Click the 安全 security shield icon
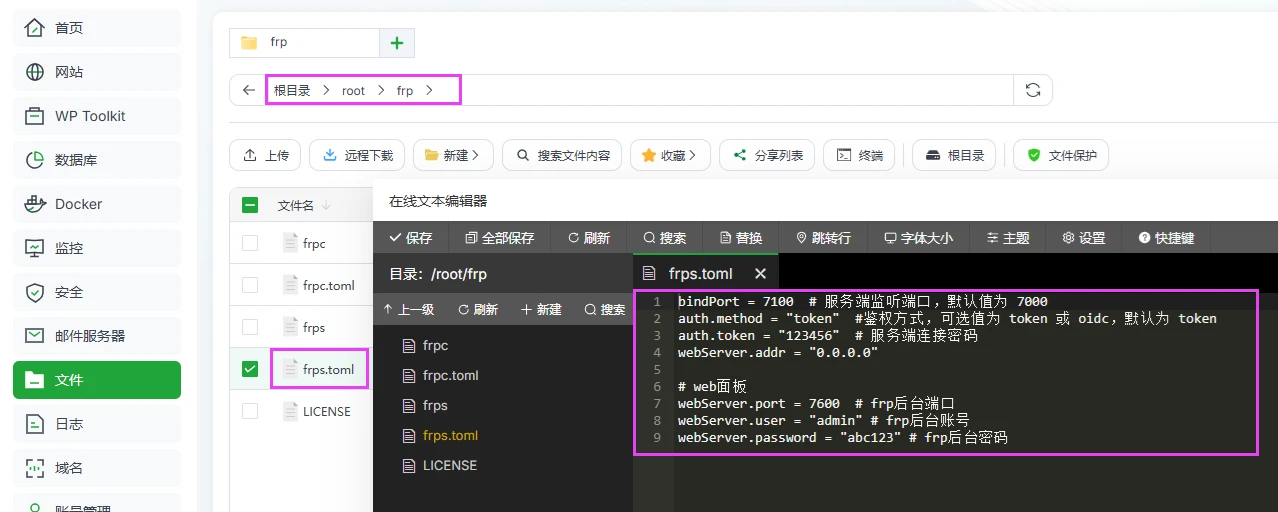This screenshot has width=1278, height=512. (35, 292)
